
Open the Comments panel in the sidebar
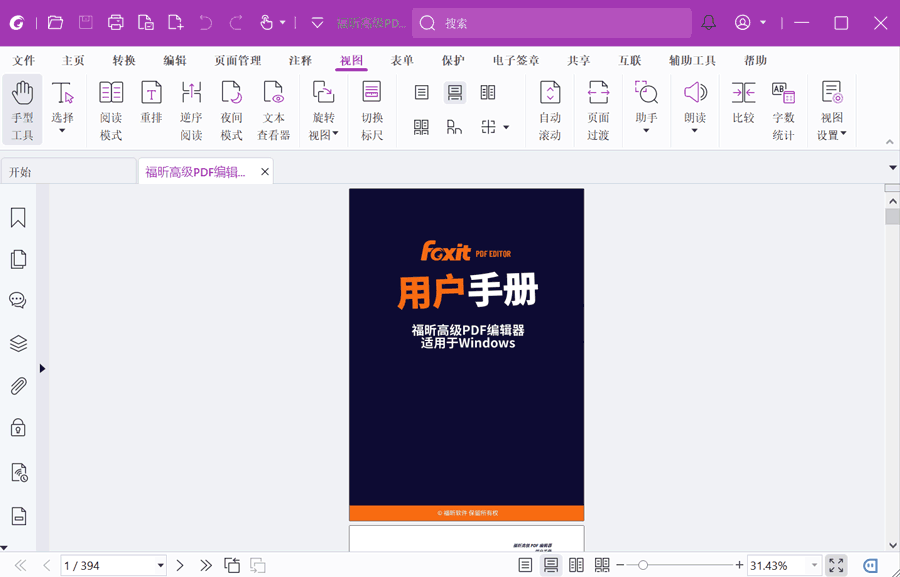18,300
